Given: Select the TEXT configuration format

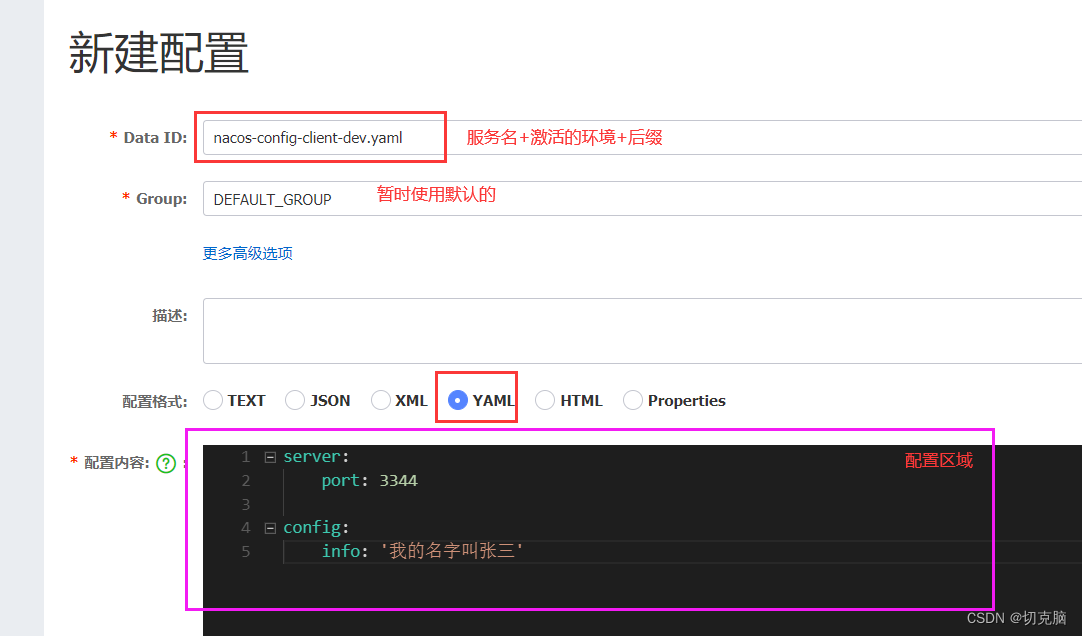Looking at the screenshot, I should pos(213,399).
